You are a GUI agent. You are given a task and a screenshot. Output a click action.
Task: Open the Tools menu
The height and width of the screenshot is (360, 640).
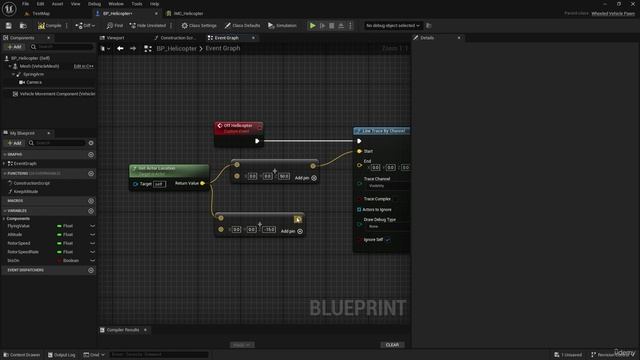(137, 4)
